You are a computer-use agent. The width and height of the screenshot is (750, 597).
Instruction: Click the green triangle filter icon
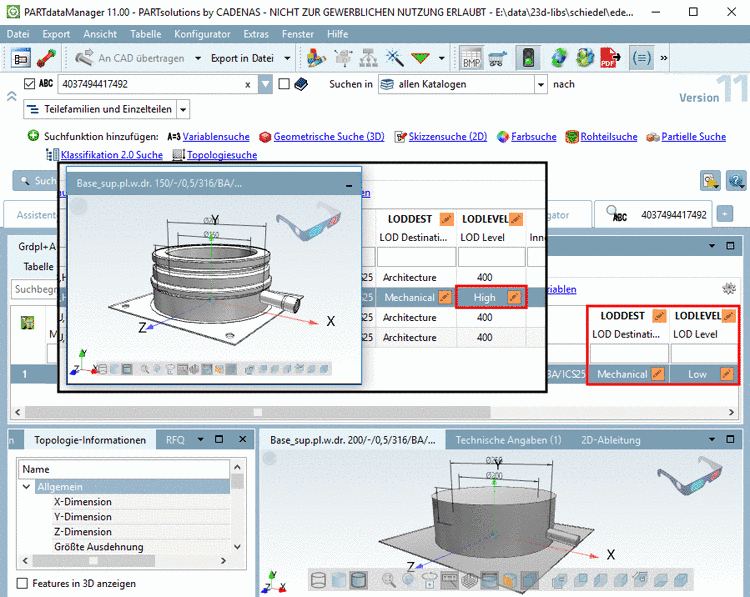420,58
